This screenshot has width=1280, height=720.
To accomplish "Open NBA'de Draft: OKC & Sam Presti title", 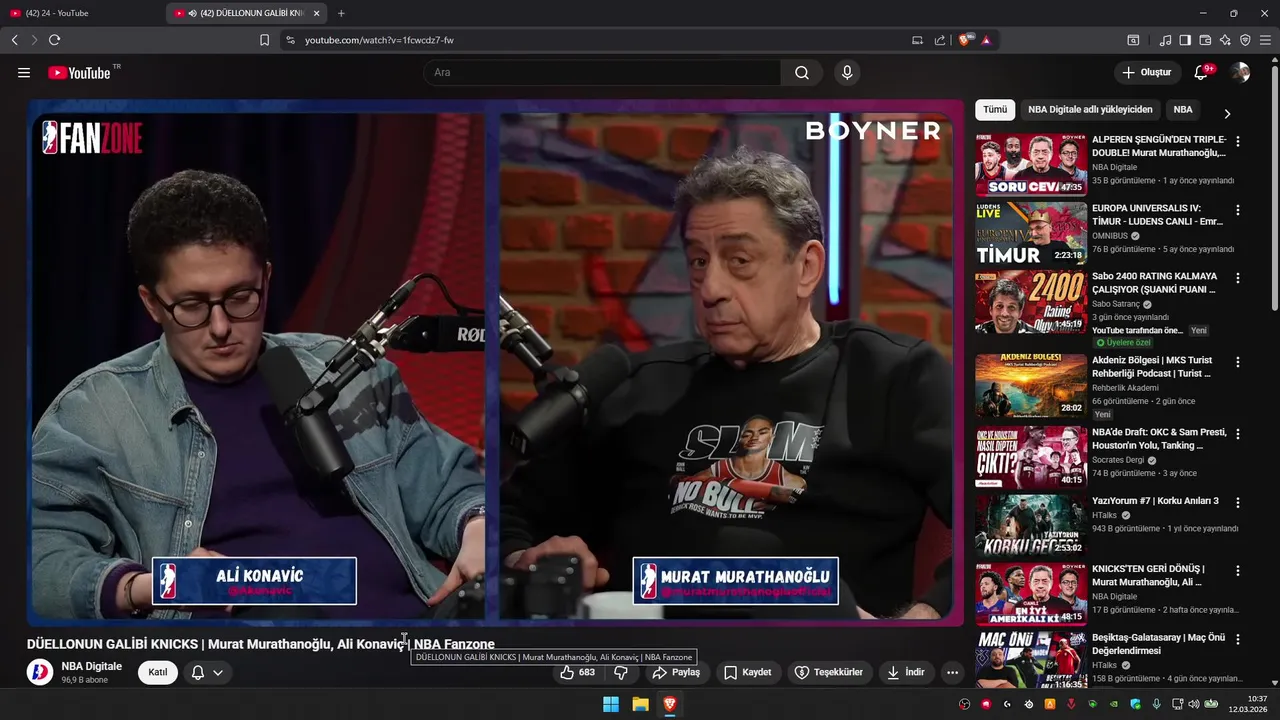I will (x=1159, y=438).
